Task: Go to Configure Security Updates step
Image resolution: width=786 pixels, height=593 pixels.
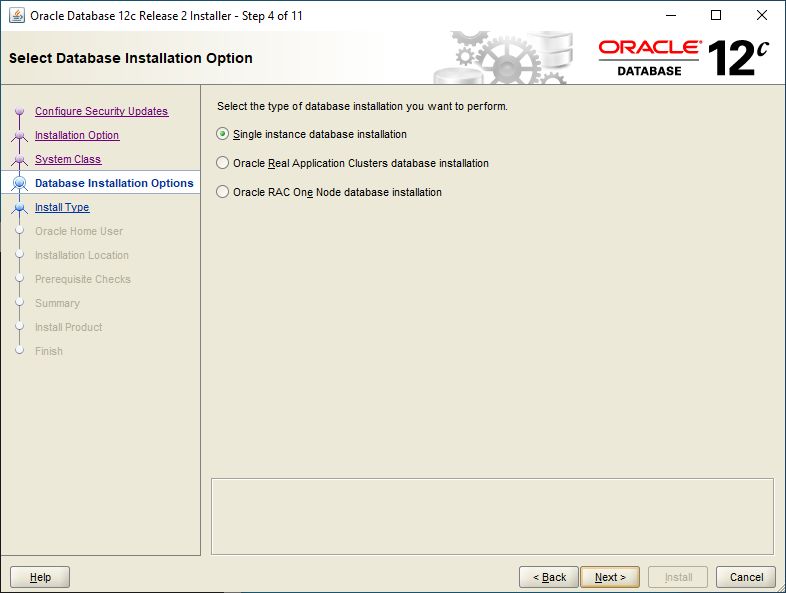Action: tap(101, 111)
